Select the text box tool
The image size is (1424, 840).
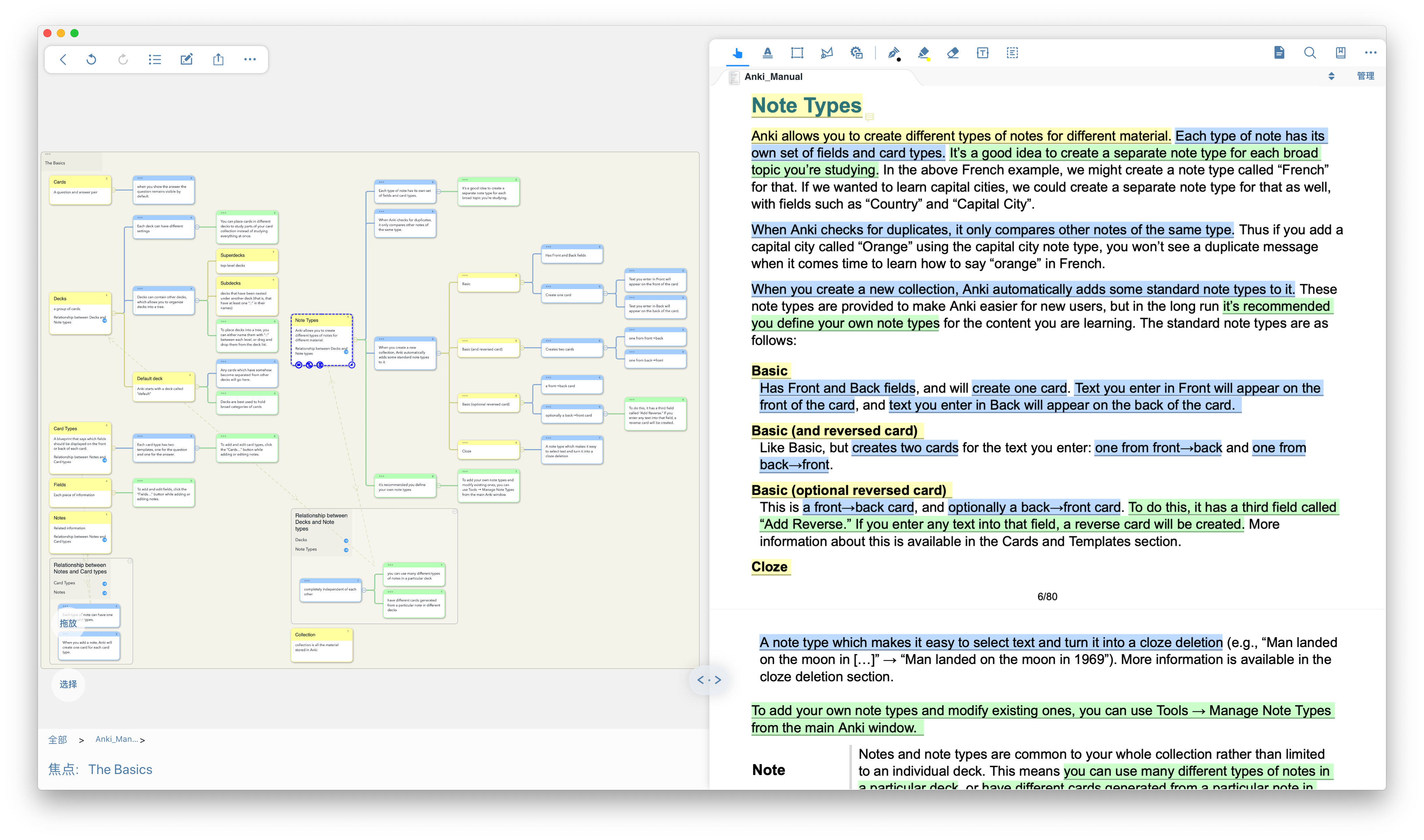coord(982,53)
